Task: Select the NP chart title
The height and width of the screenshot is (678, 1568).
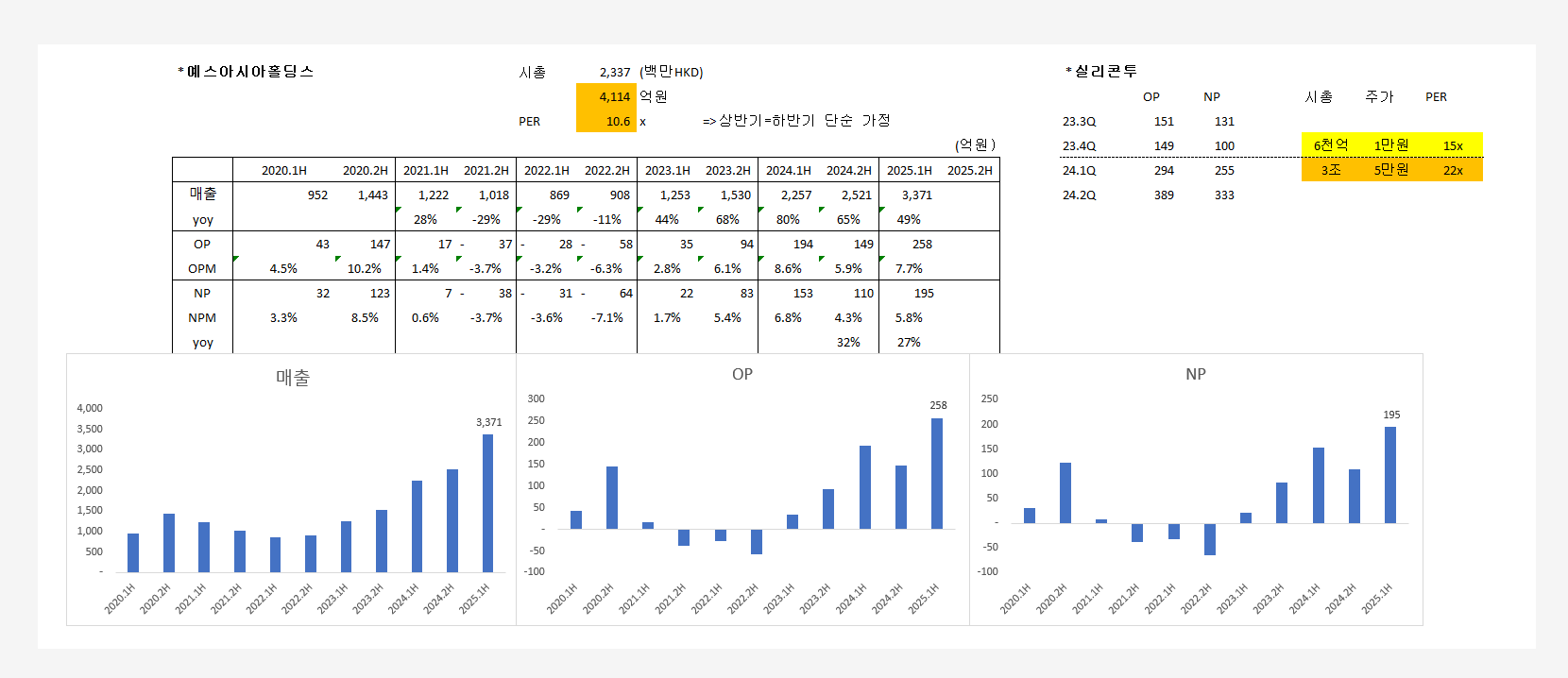Action: click(x=1196, y=374)
